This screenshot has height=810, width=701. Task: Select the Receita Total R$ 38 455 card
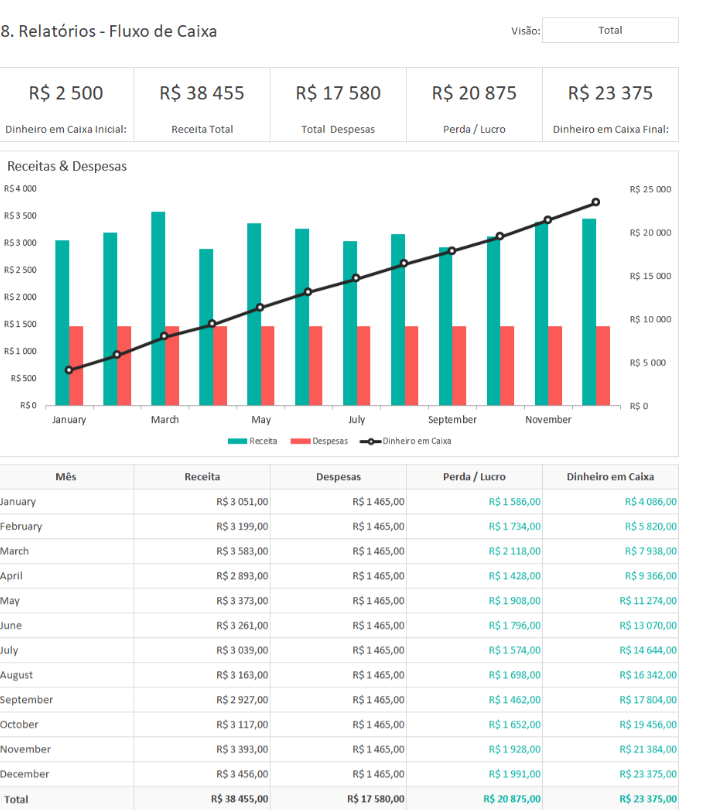(202, 105)
